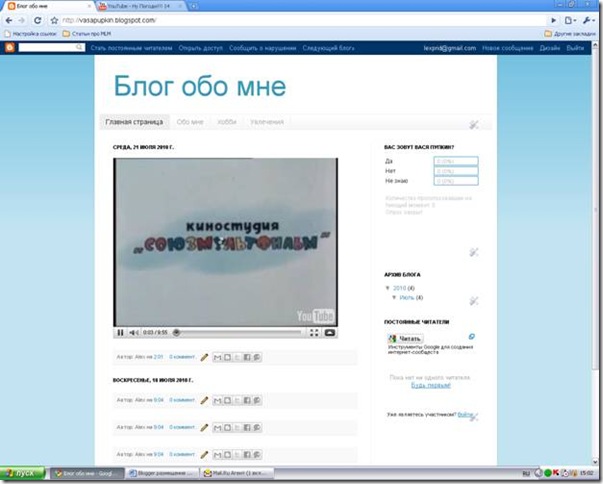Click Новое сообщение in navbar
Viewport: 603px width, 484px height.
pyautogui.click(x=508, y=48)
